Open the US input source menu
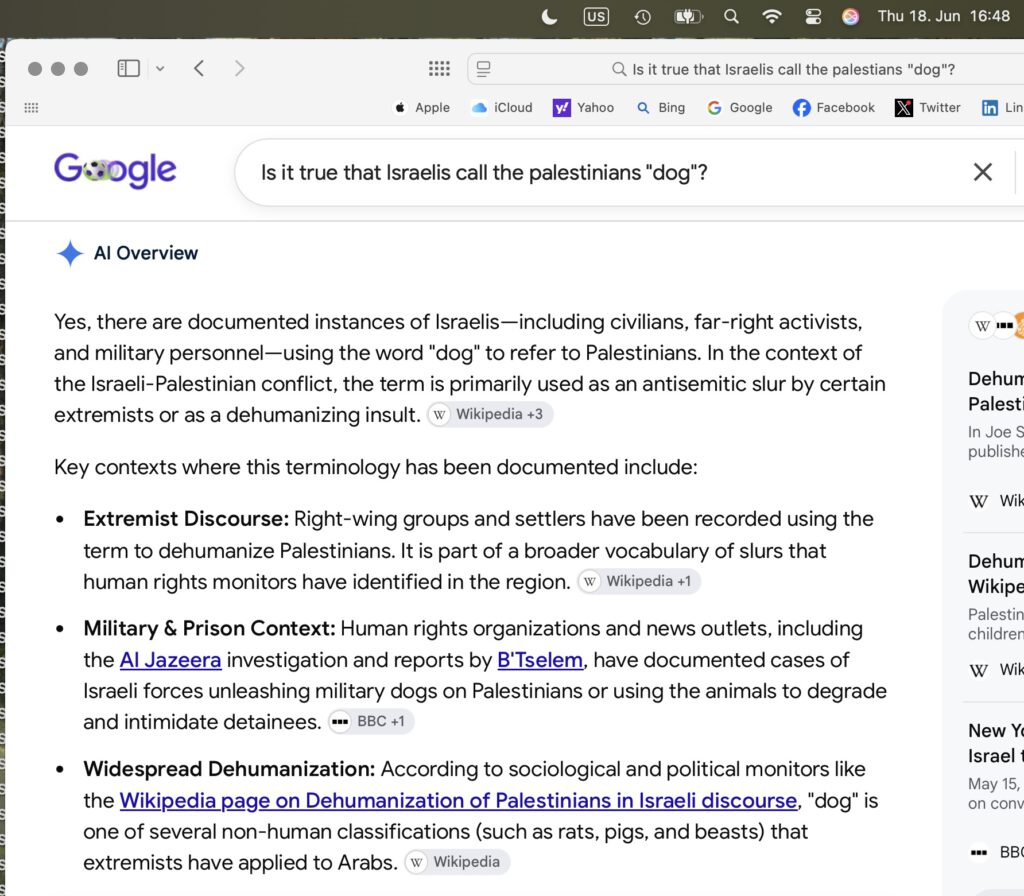1024x896 pixels. (x=596, y=16)
